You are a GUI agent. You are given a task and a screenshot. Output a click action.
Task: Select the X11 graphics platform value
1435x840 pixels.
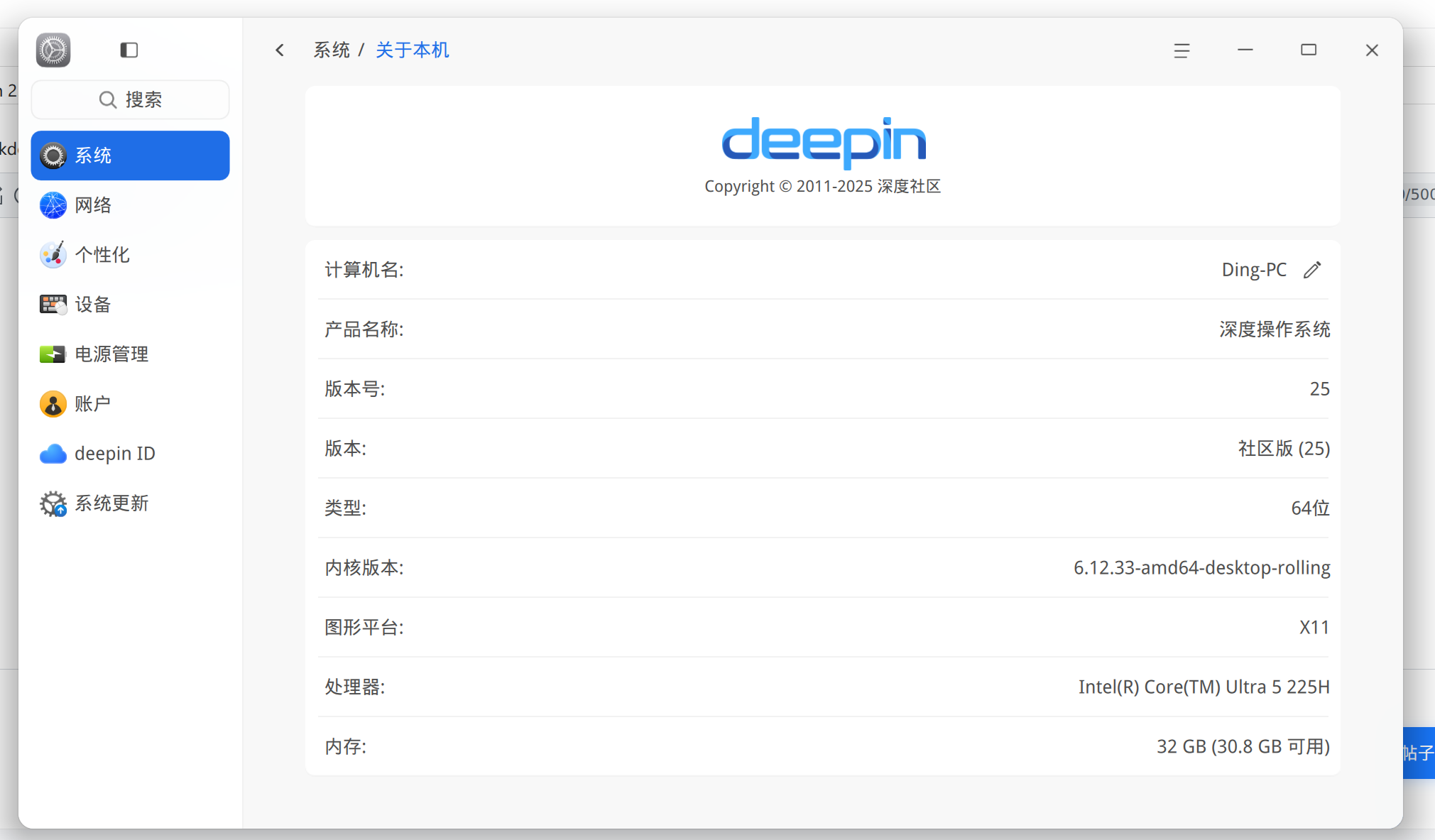pyautogui.click(x=1314, y=627)
